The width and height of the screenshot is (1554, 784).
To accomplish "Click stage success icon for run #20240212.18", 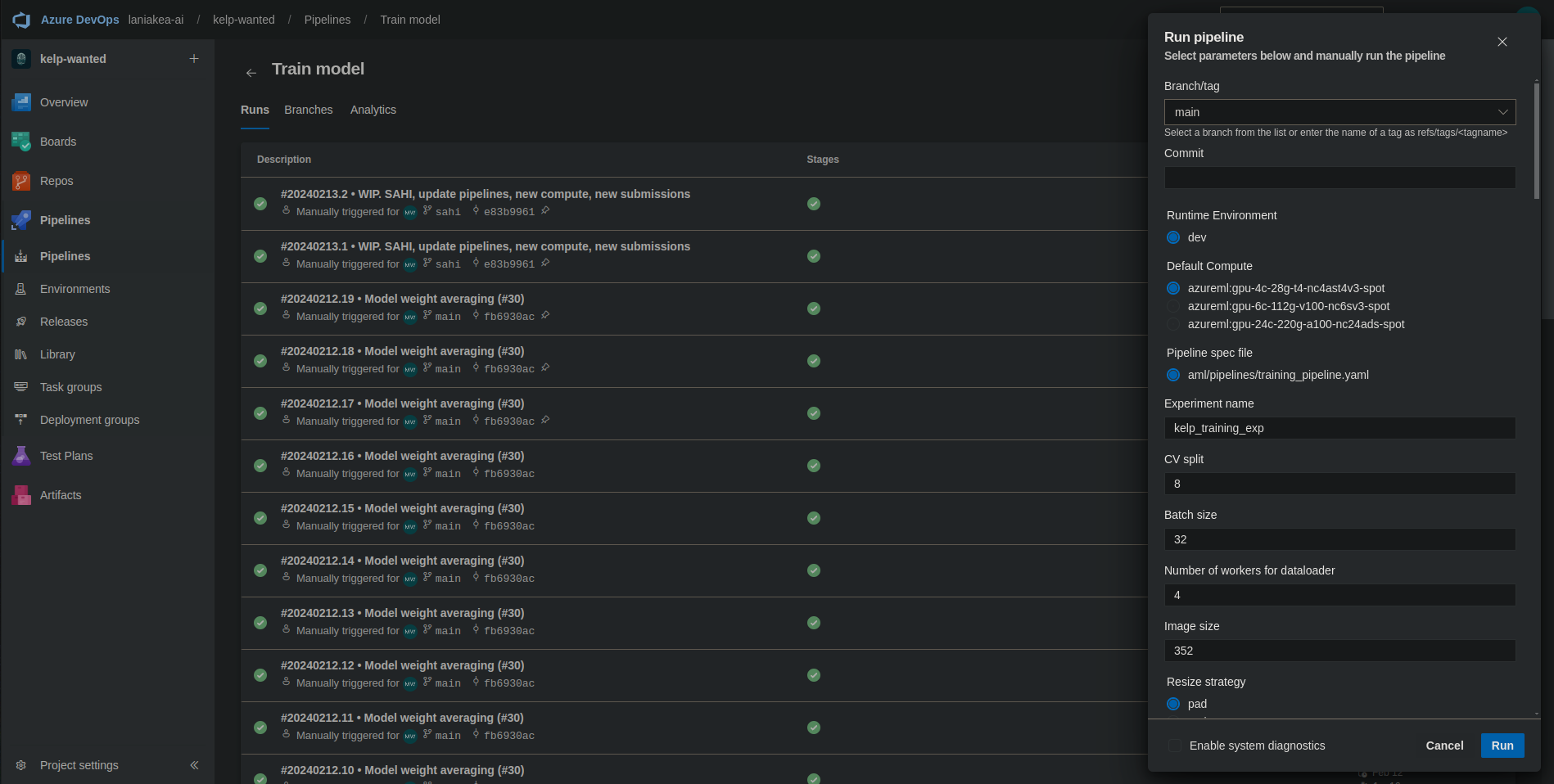I will point(814,361).
